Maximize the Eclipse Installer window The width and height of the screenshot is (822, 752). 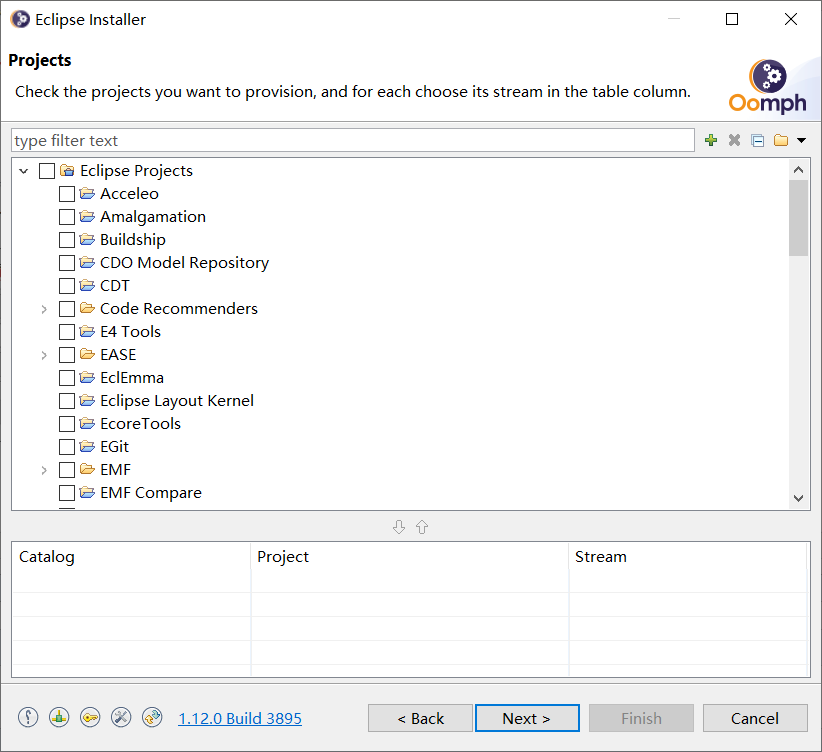(732, 19)
